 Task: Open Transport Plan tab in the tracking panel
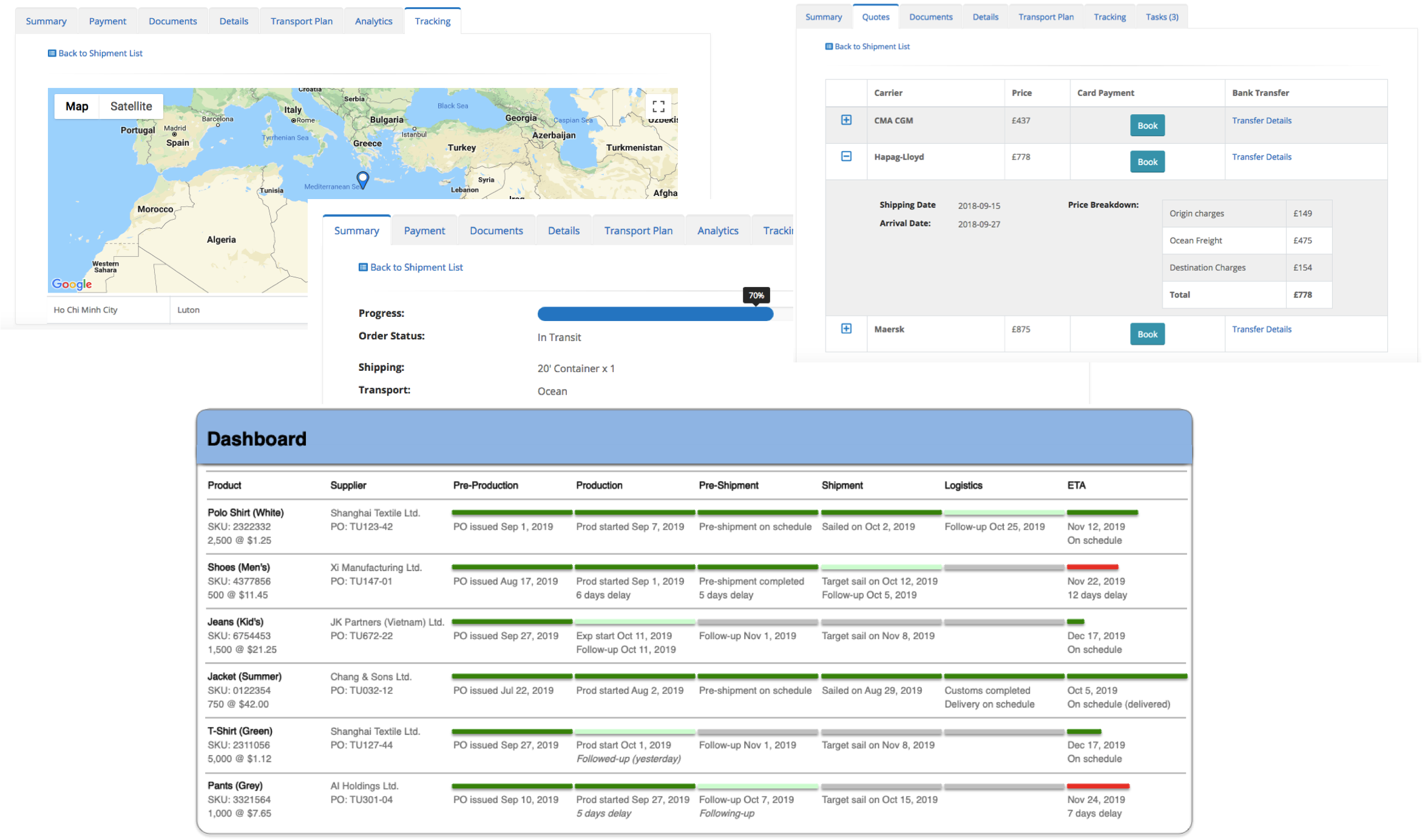[x=302, y=21]
